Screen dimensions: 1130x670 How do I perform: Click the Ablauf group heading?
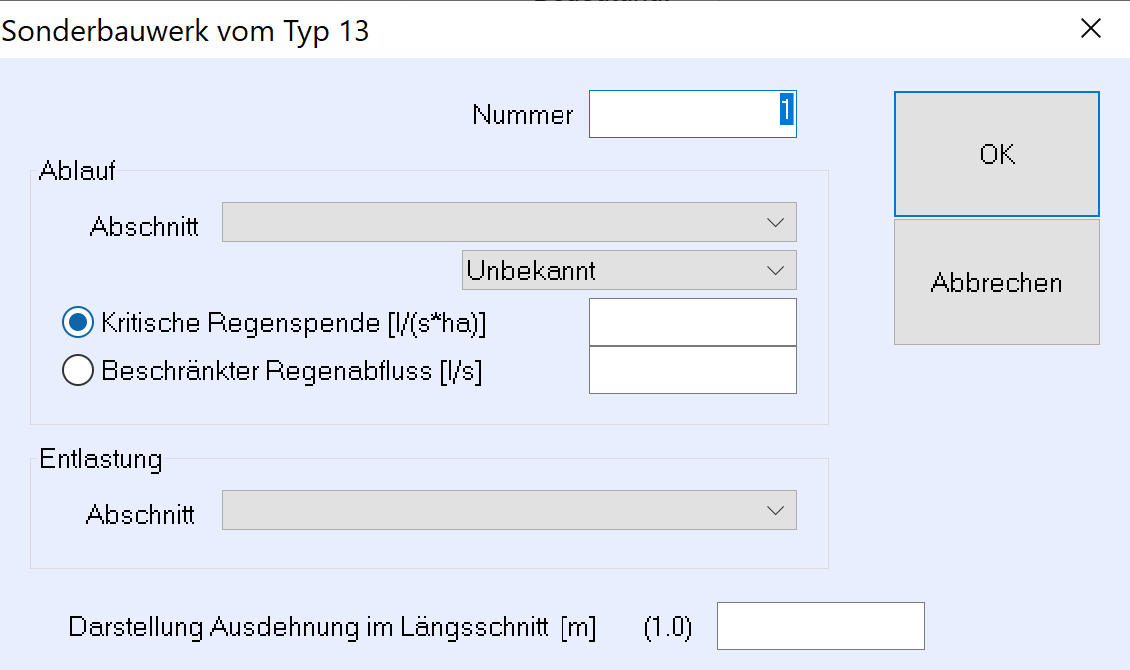click(77, 171)
